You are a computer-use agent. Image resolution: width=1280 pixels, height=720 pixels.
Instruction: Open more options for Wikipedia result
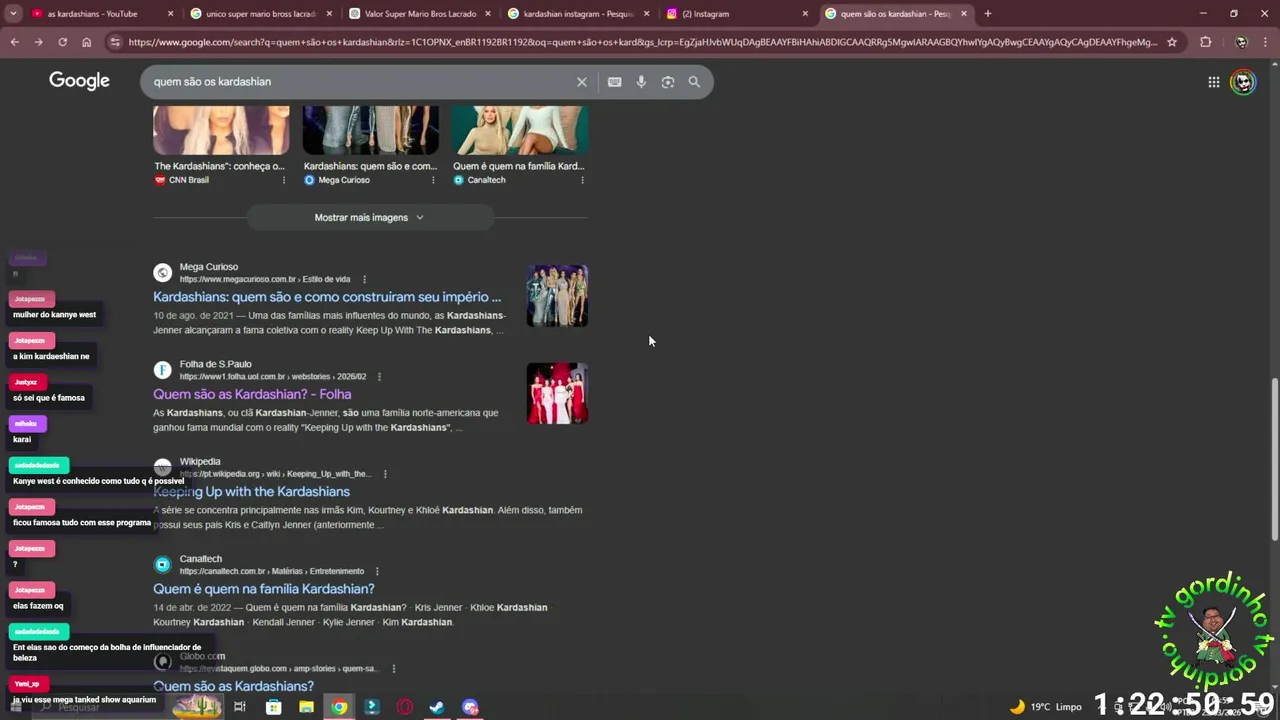click(385, 474)
